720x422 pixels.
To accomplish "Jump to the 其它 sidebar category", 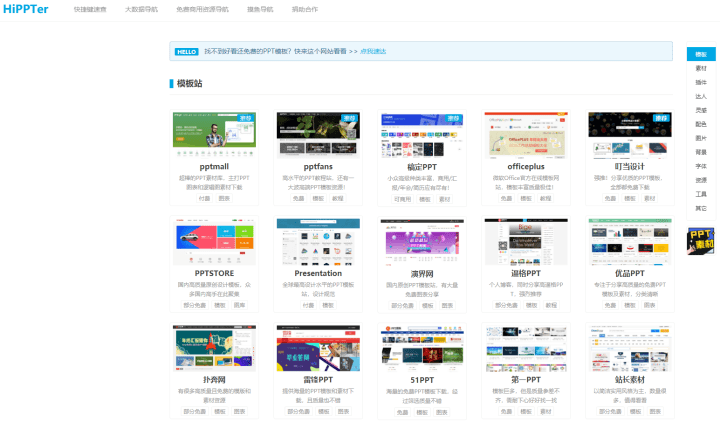I will [x=701, y=208].
